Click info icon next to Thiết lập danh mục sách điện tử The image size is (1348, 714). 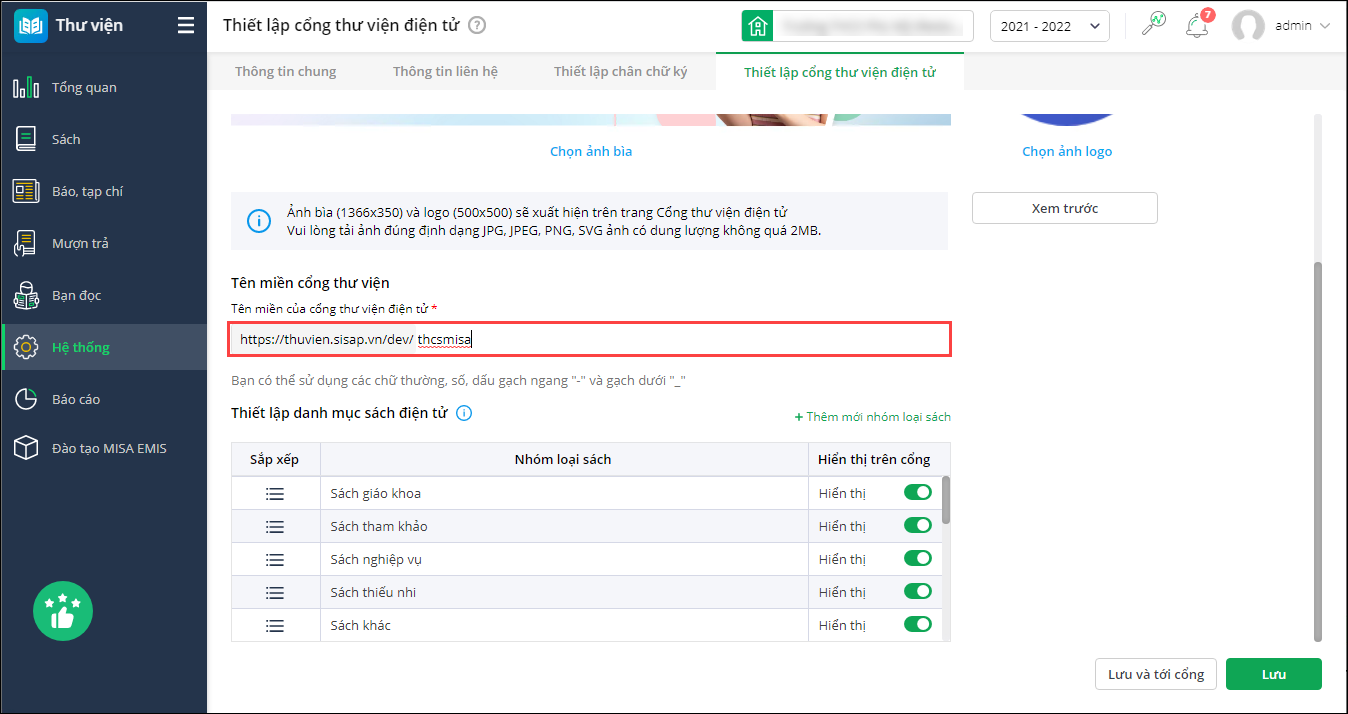(464, 413)
